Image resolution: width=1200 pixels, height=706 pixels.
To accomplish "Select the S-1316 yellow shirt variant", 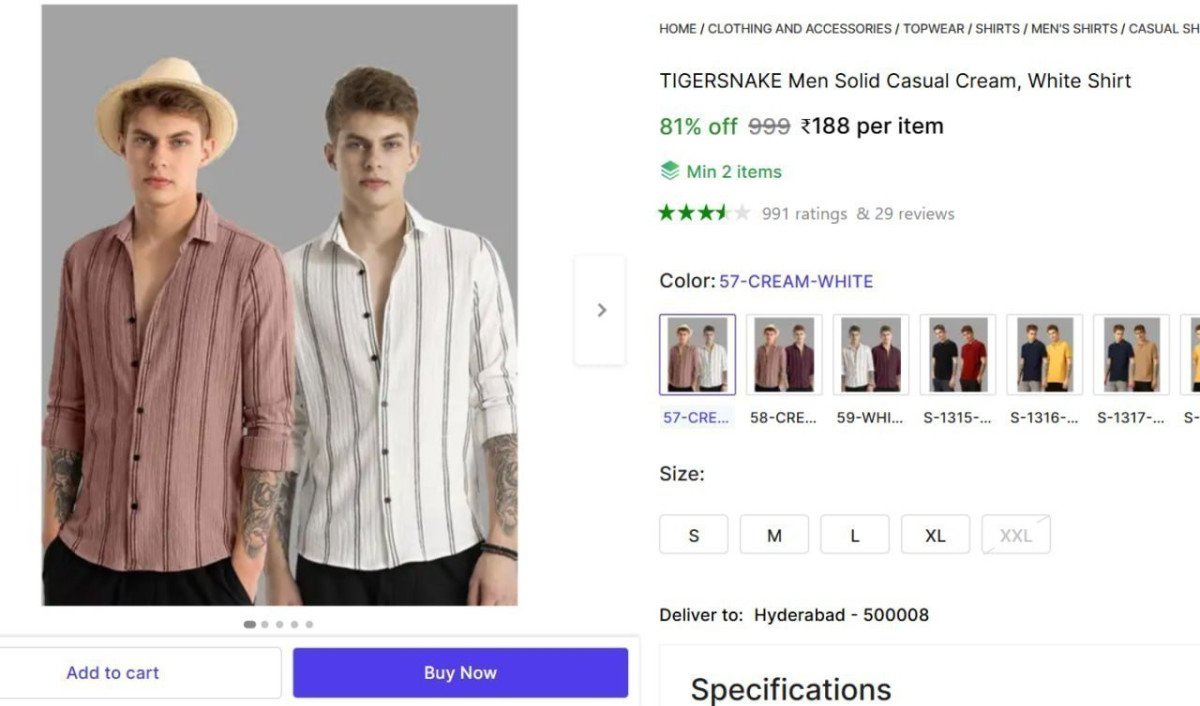I will [1044, 354].
